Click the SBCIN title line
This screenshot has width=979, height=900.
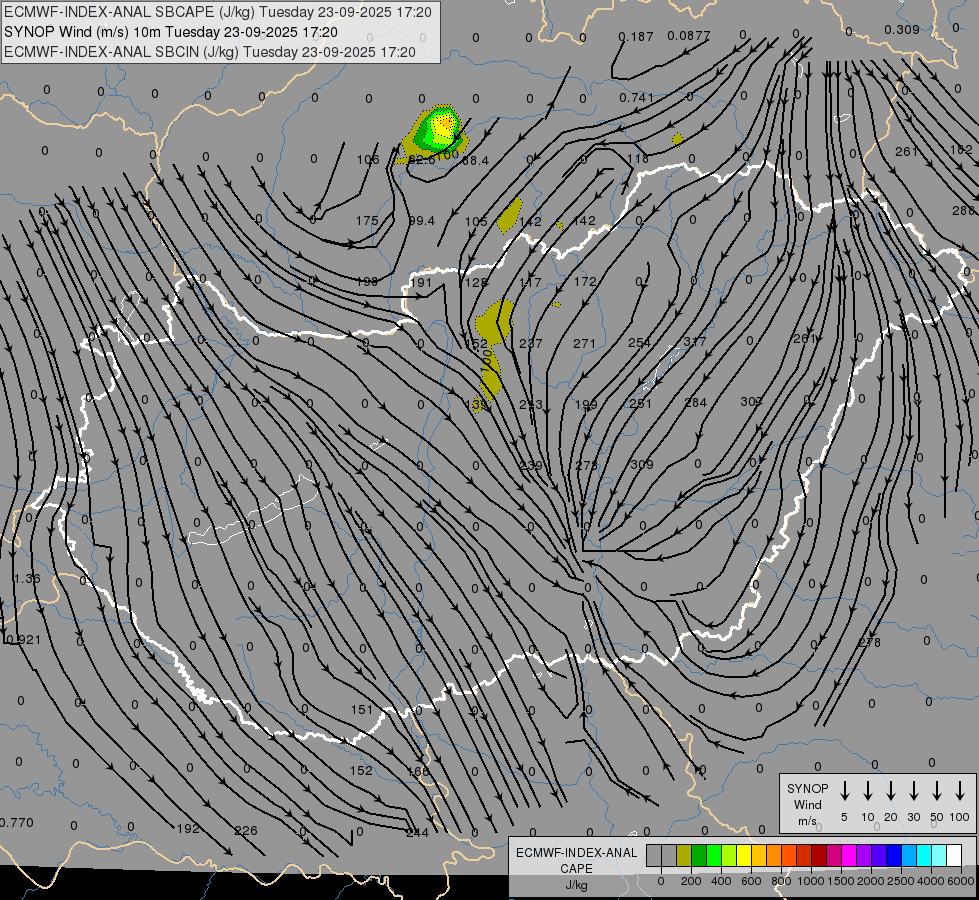click(x=210, y=52)
